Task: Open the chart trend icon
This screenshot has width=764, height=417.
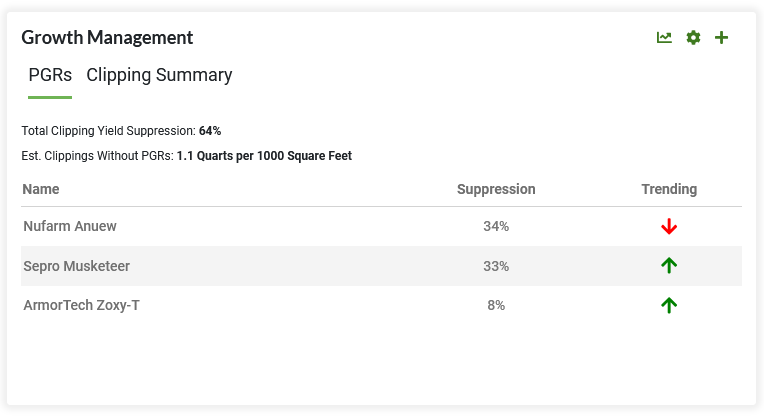Action: click(x=664, y=38)
